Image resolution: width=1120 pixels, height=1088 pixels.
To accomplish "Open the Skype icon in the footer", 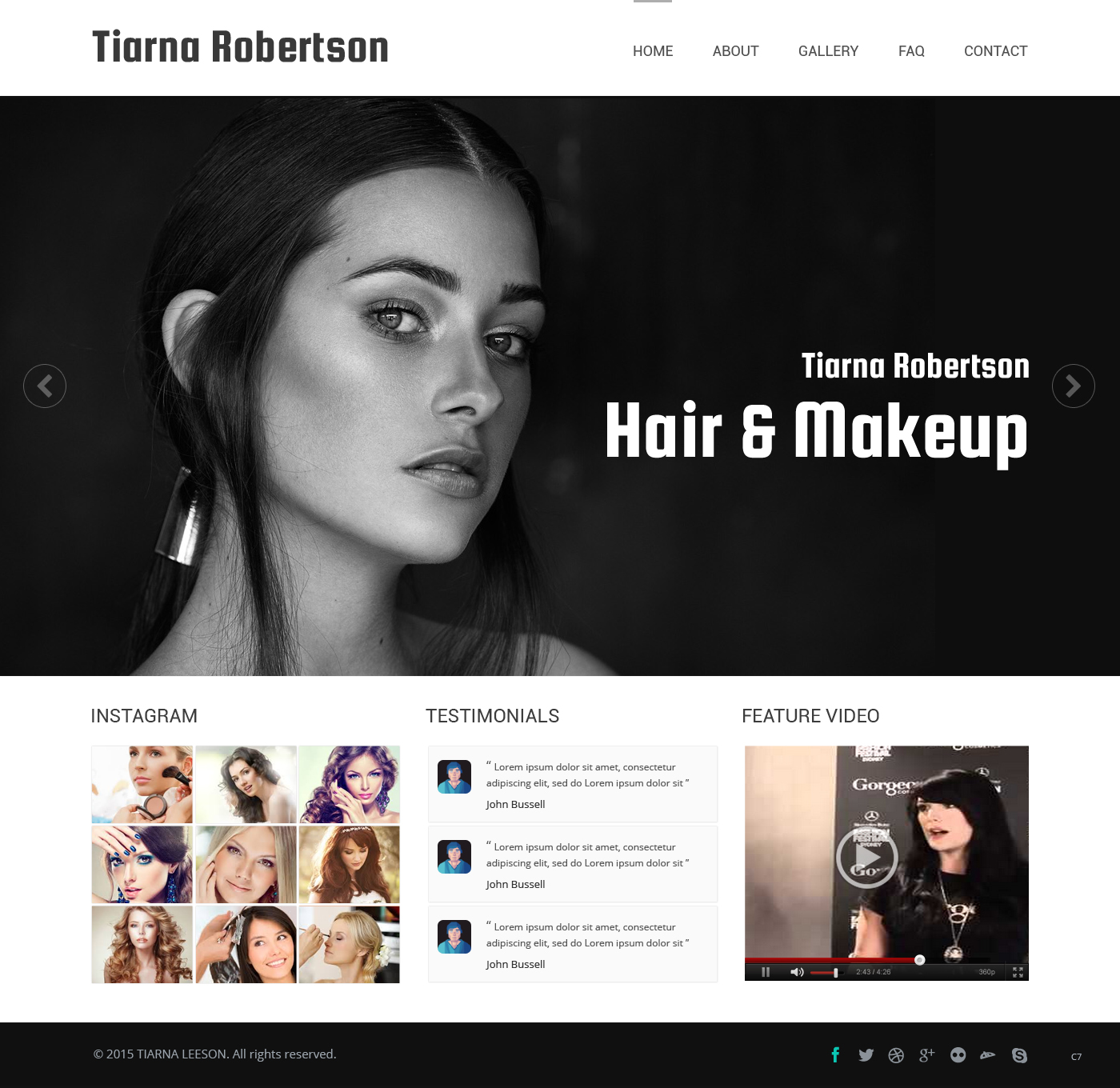I will tap(1019, 1055).
